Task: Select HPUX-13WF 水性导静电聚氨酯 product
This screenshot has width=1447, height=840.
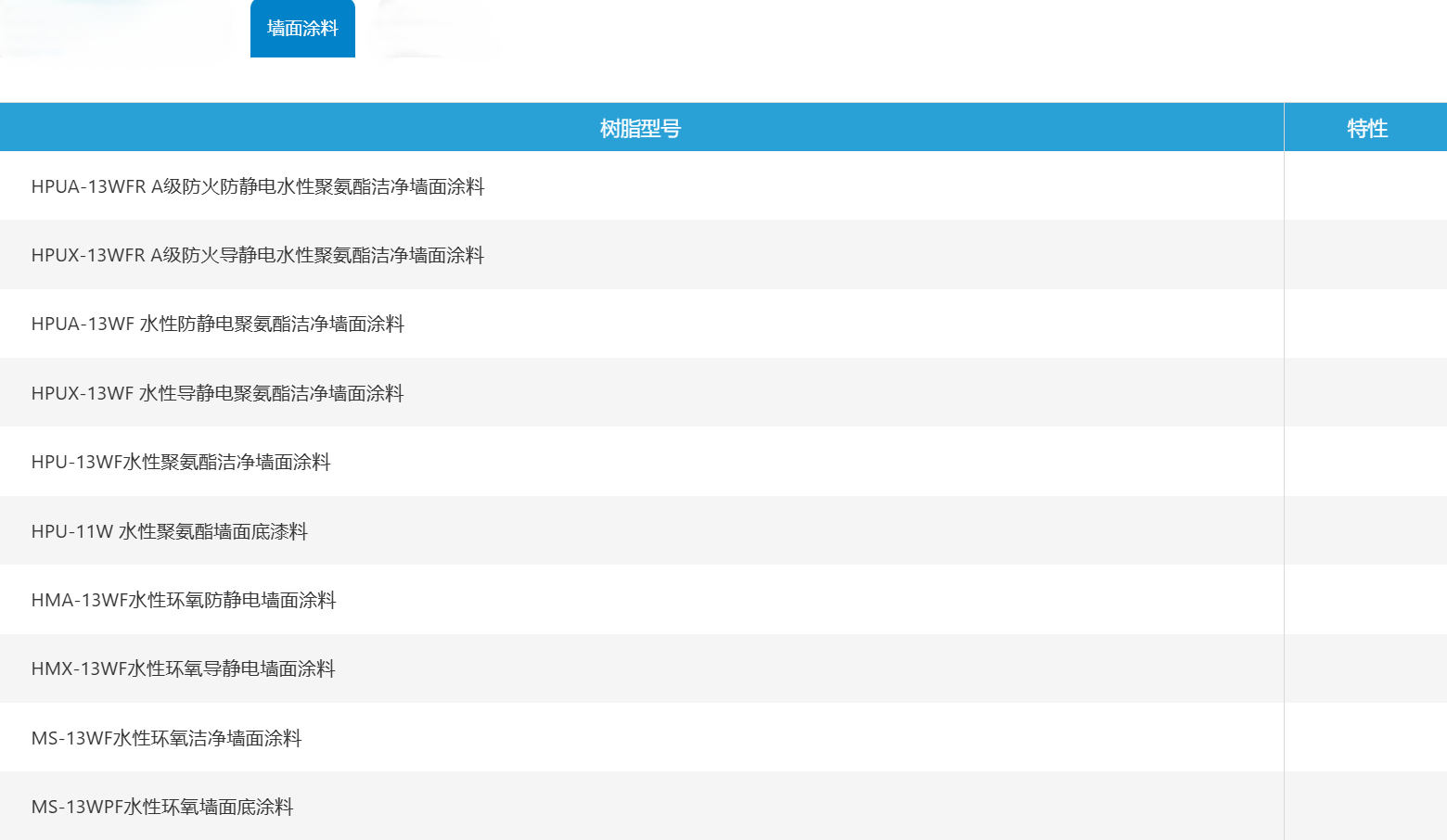Action: pos(218,393)
